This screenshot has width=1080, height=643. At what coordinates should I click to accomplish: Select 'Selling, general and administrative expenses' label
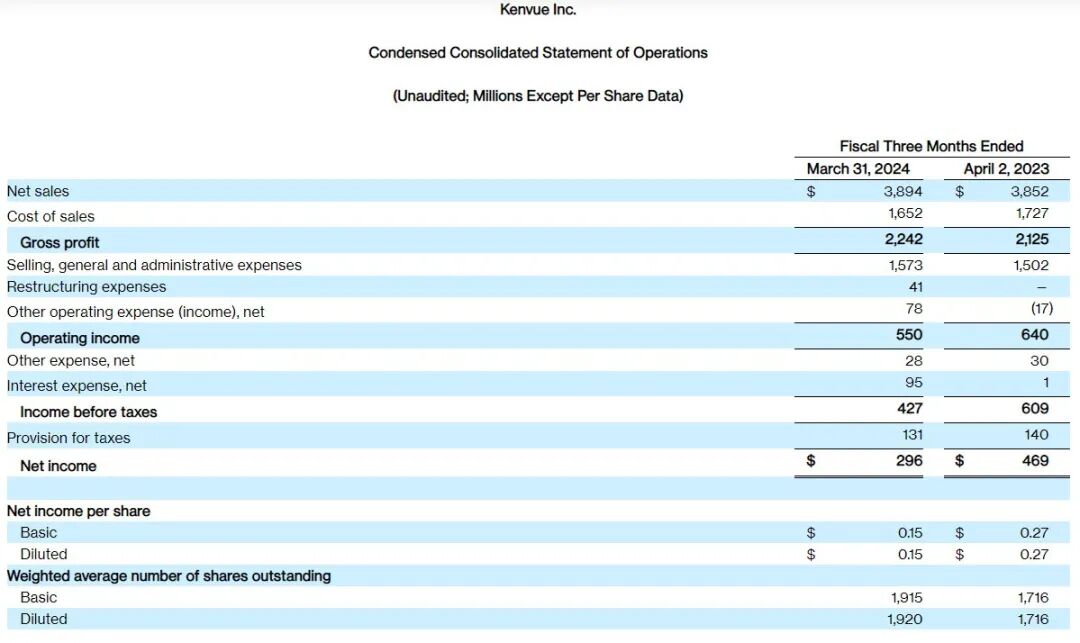coord(154,265)
